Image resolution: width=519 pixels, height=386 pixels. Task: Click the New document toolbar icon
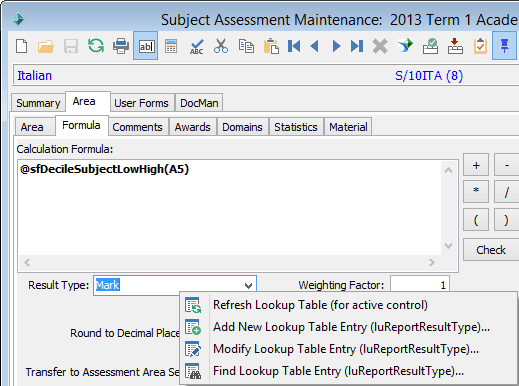(22, 46)
